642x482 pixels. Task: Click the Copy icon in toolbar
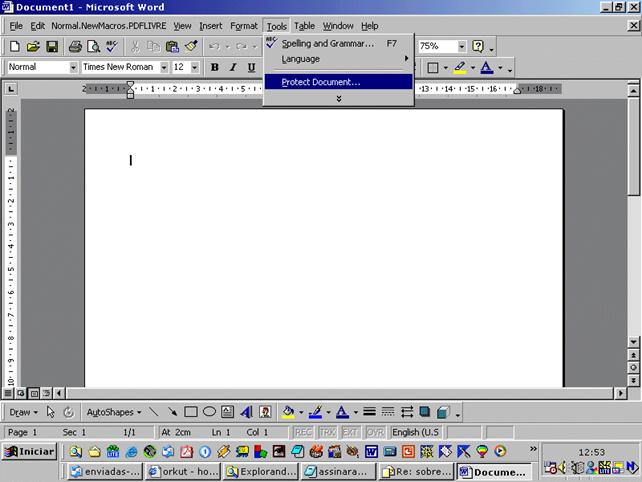point(153,46)
